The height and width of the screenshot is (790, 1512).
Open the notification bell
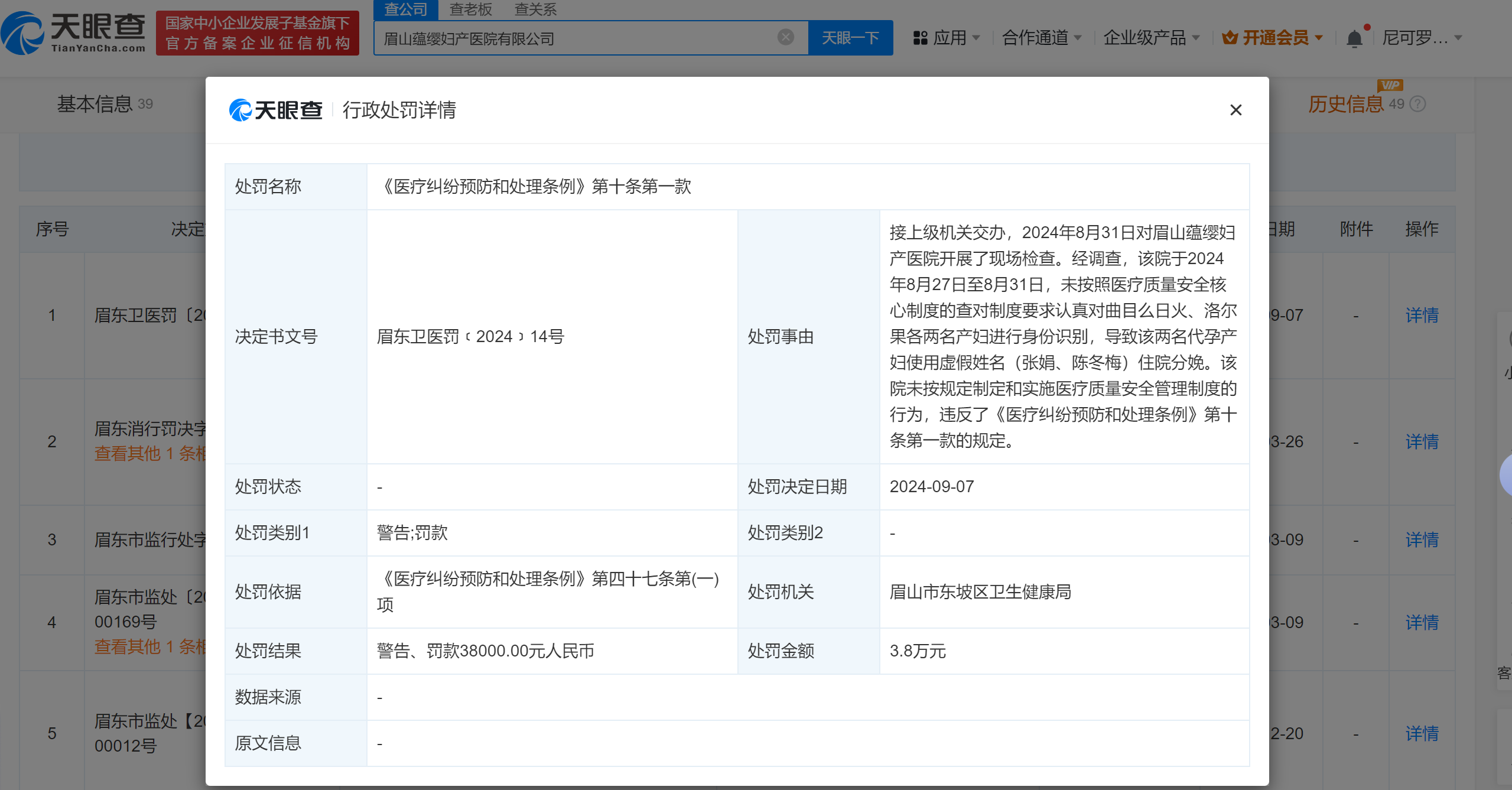pyautogui.click(x=1354, y=39)
